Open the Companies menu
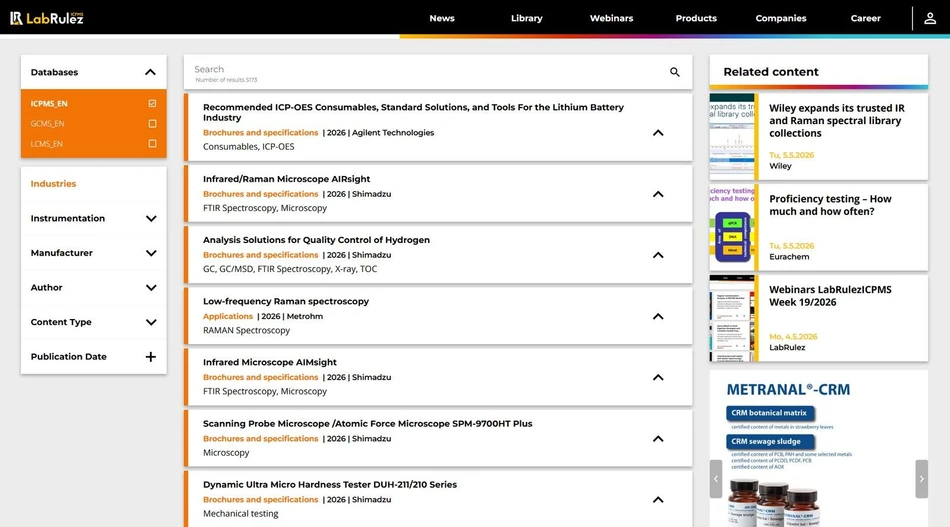Screen dimensions: 950x527 tap(781, 18)
